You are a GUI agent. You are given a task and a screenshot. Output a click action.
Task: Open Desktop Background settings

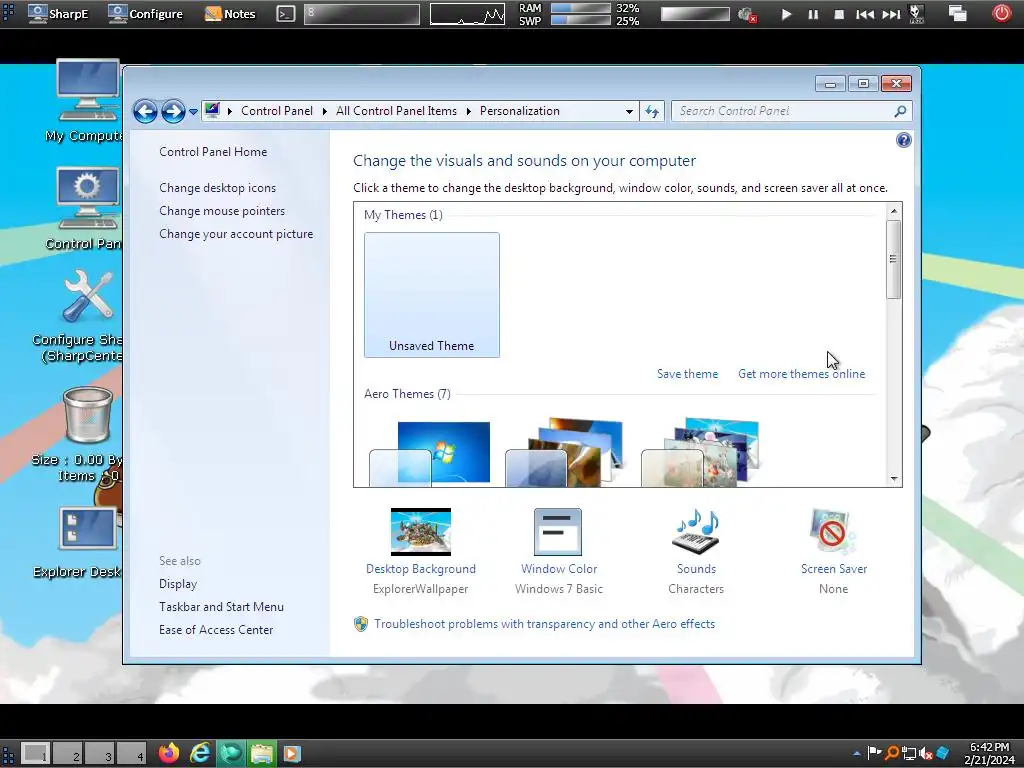tap(421, 552)
